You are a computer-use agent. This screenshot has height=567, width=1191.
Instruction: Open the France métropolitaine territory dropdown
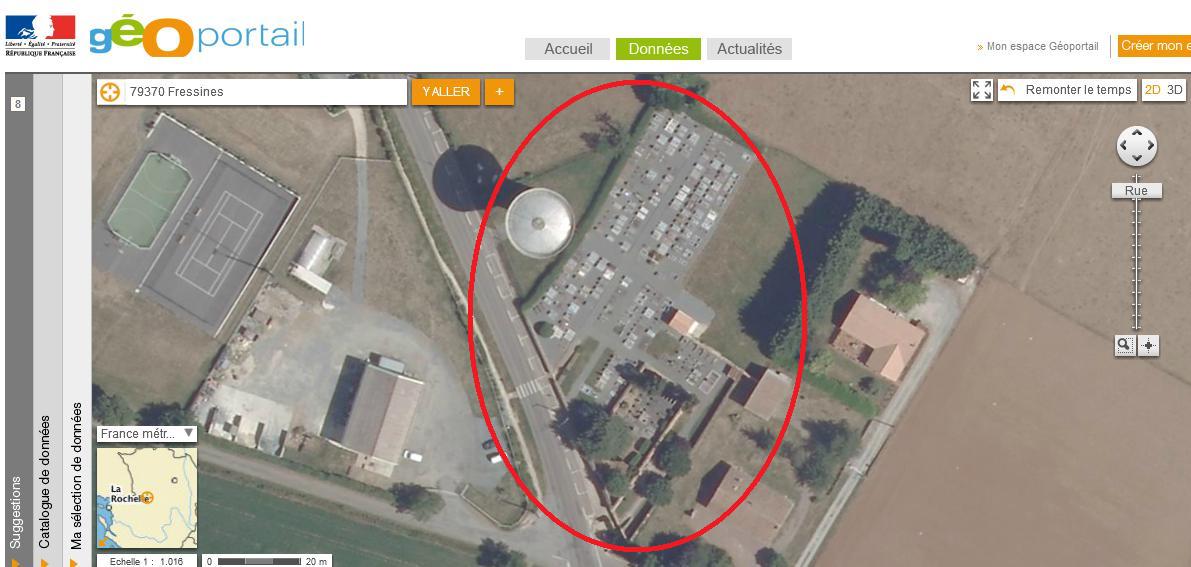(x=147, y=434)
